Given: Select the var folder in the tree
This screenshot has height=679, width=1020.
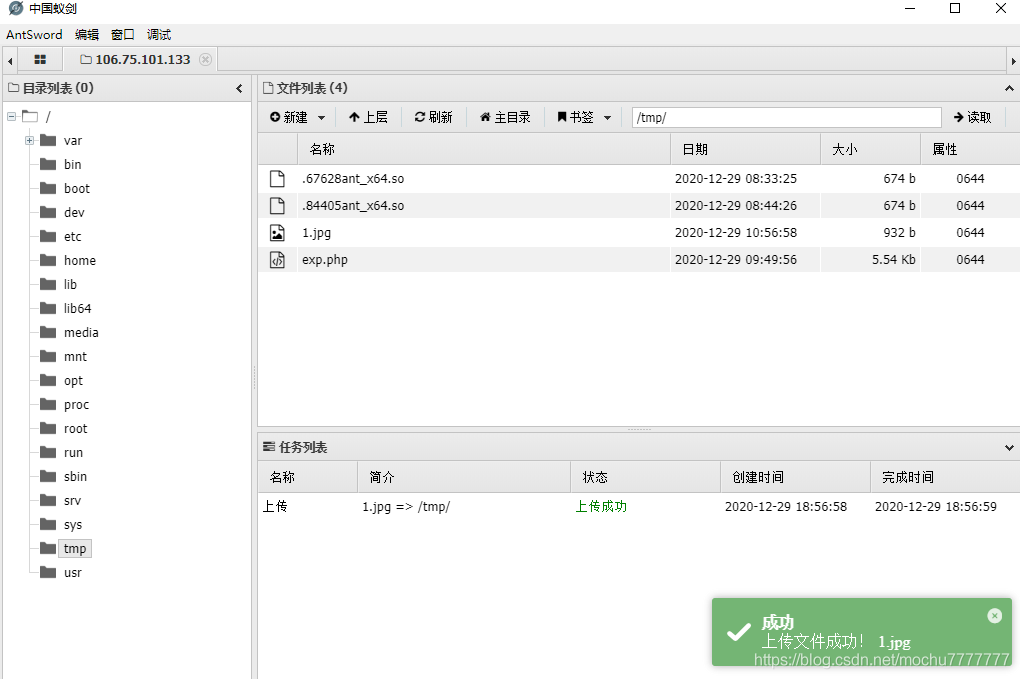Looking at the screenshot, I should pos(73,140).
